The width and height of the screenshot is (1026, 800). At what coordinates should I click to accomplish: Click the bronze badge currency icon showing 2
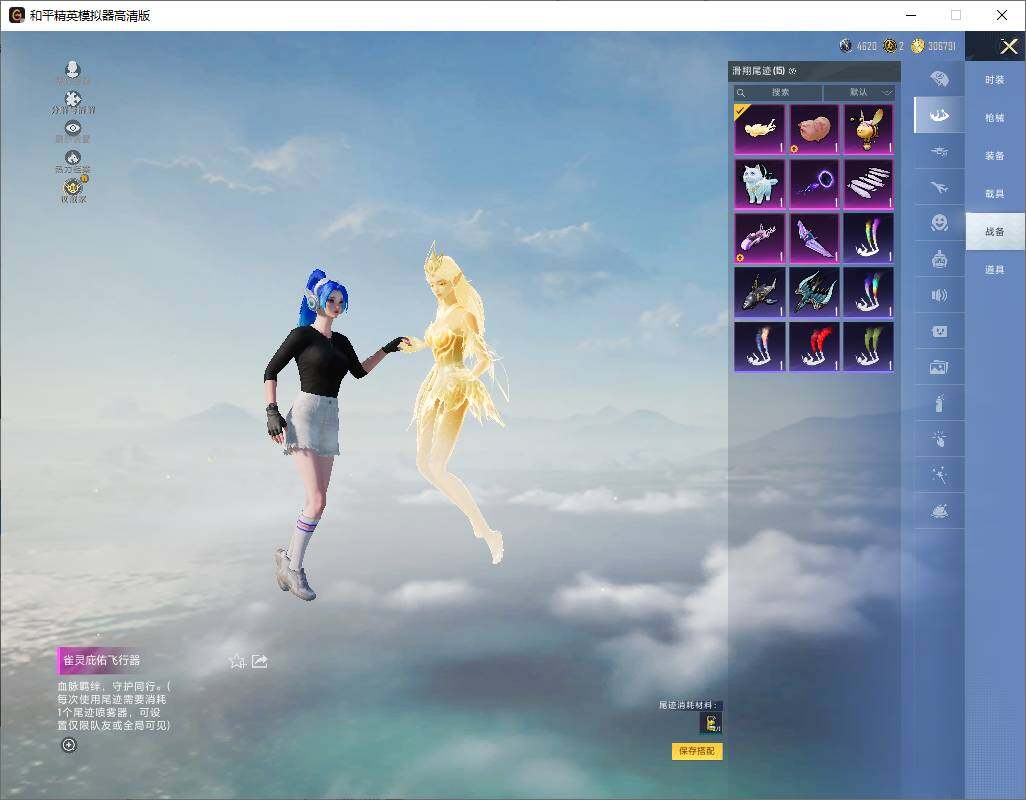point(890,46)
